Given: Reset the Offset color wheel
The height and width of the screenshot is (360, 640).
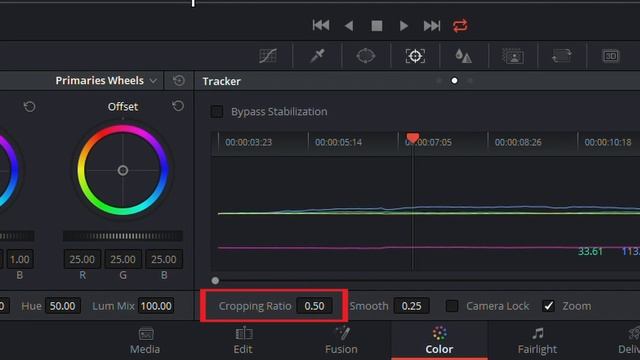Looking at the screenshot, I should click(178, 106).
